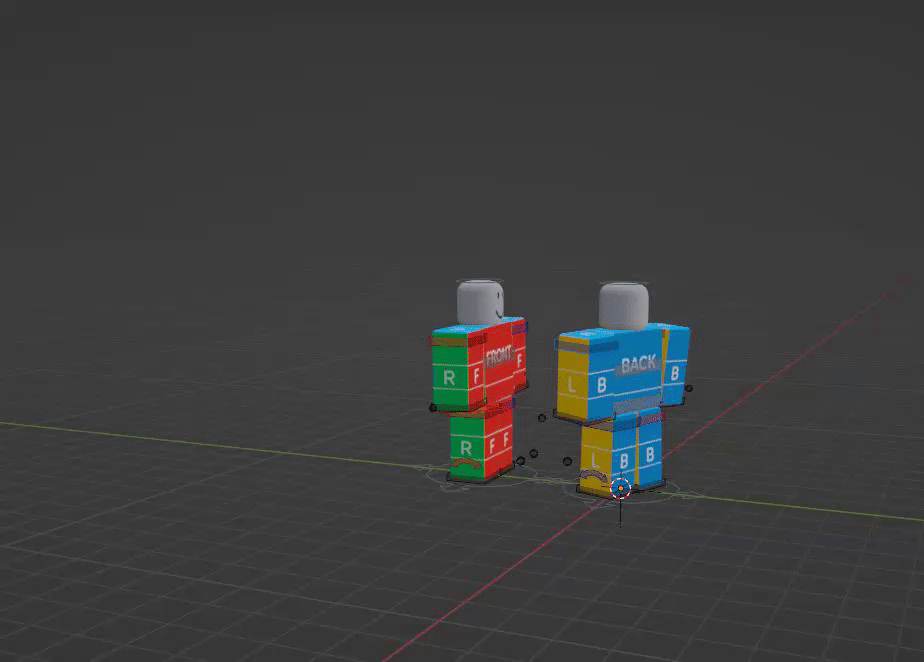Click the 3D cursor crosshair circle

tap(621, 489)
